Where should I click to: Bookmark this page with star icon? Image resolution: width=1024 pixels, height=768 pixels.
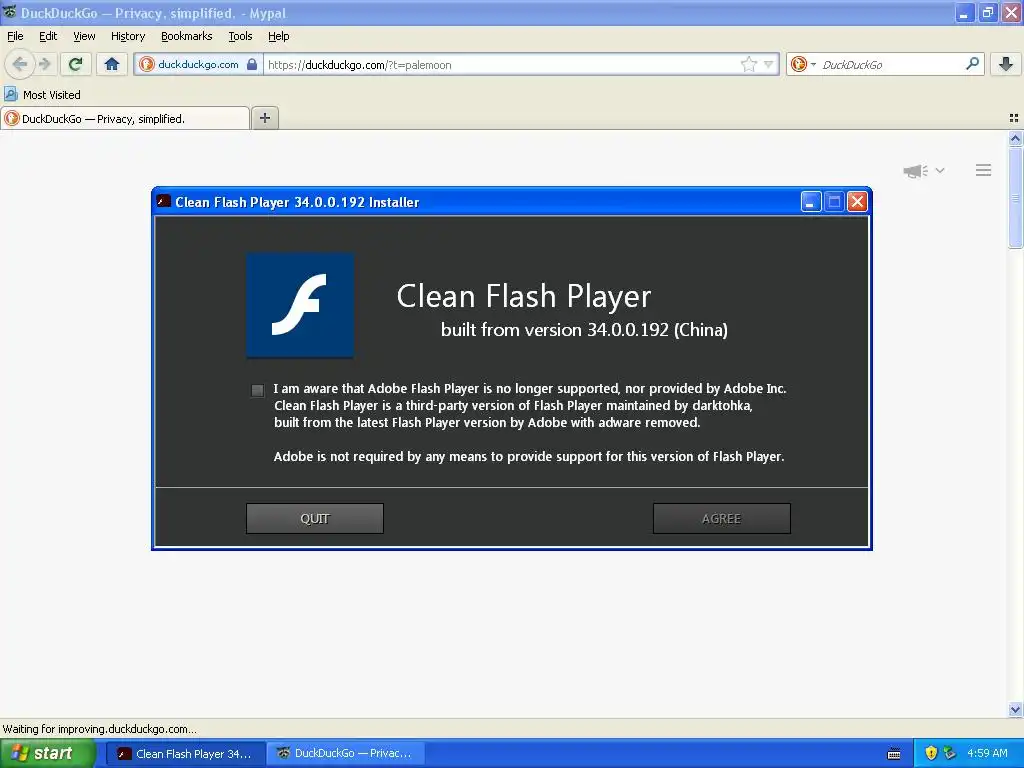pyautogui.click(x=748, y=64)
